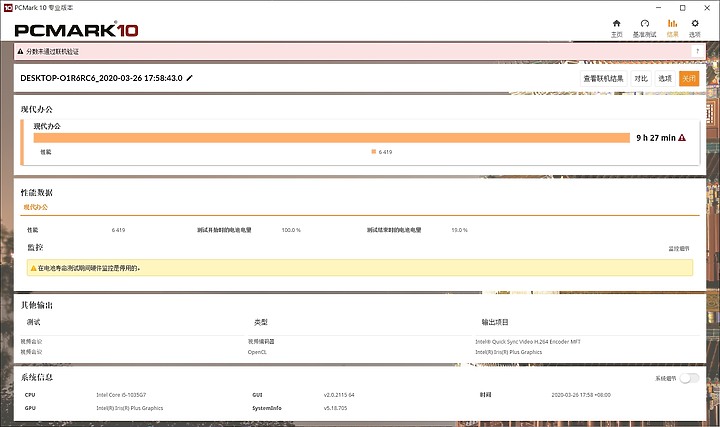Click the PCMARK10 logo
Image resolution: width=720 pixels, height=427 pixels.
(x=76, y=30)
